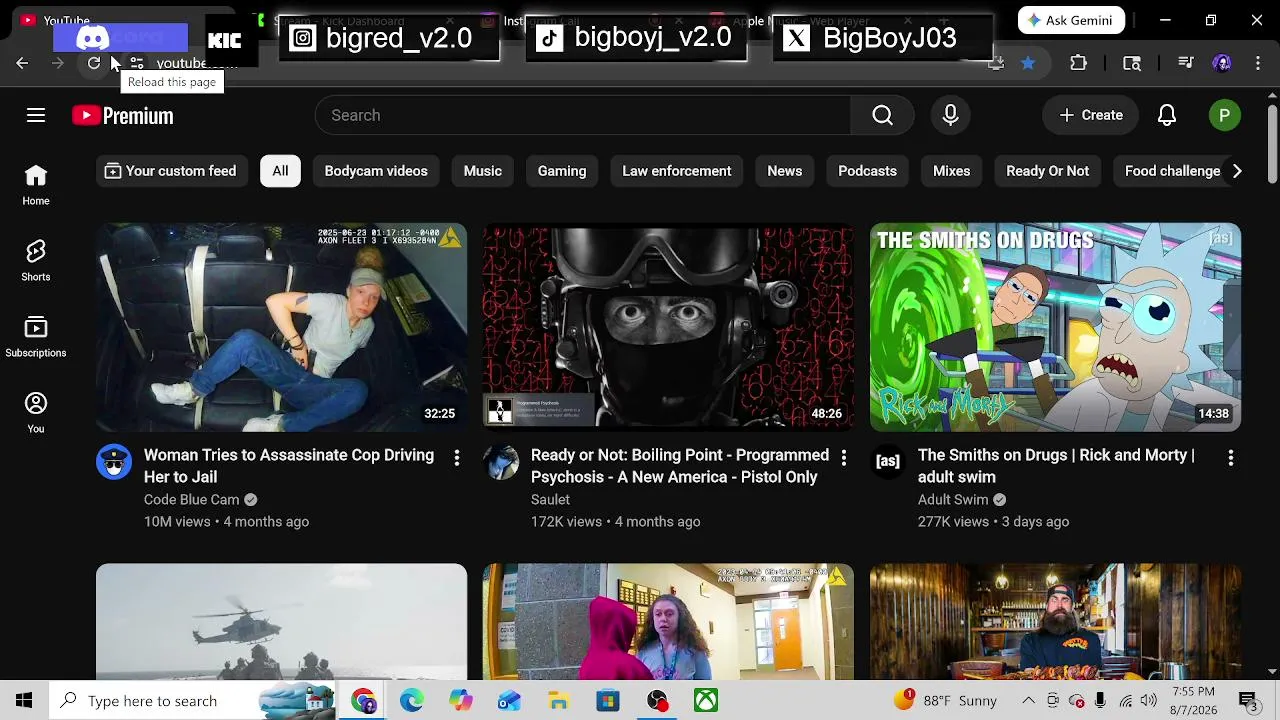Bookmark this page with the star
This screenshot has width=1280, height=720.
pos(1028,63)
